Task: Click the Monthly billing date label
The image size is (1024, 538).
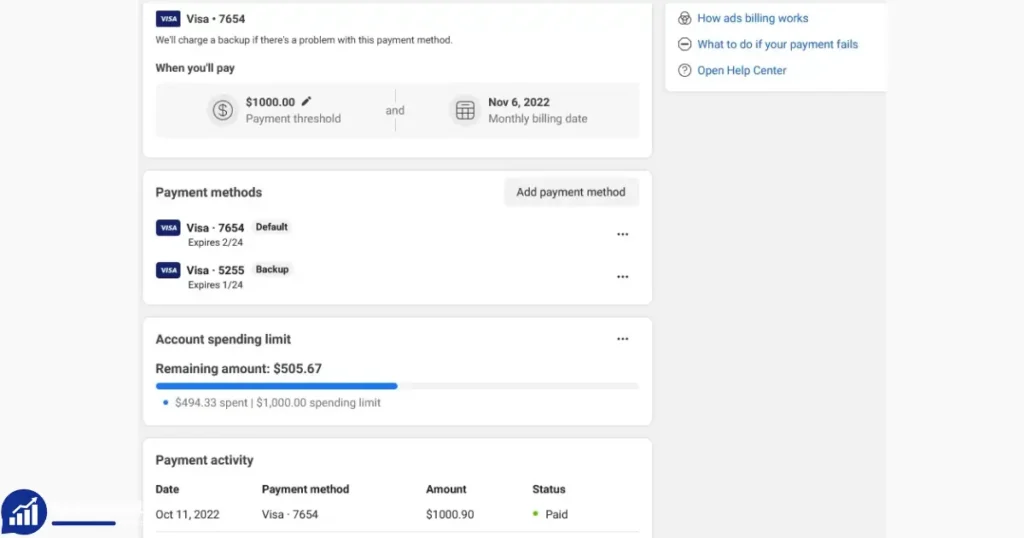Action: coord(537,119)
